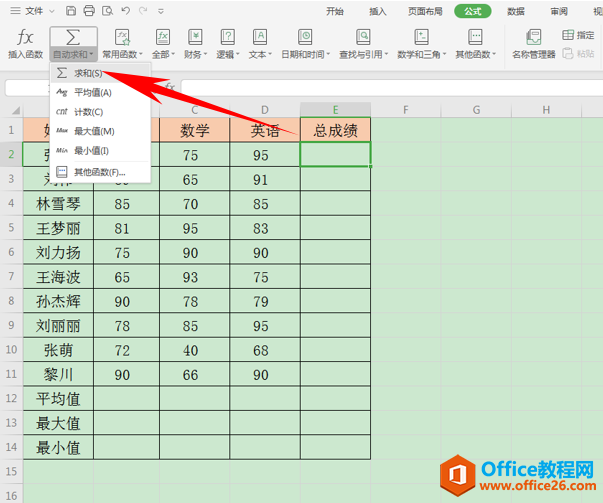Screen dimensions: 603x503
Task: Click the 王海波 name cell
Action: (58, 276)
